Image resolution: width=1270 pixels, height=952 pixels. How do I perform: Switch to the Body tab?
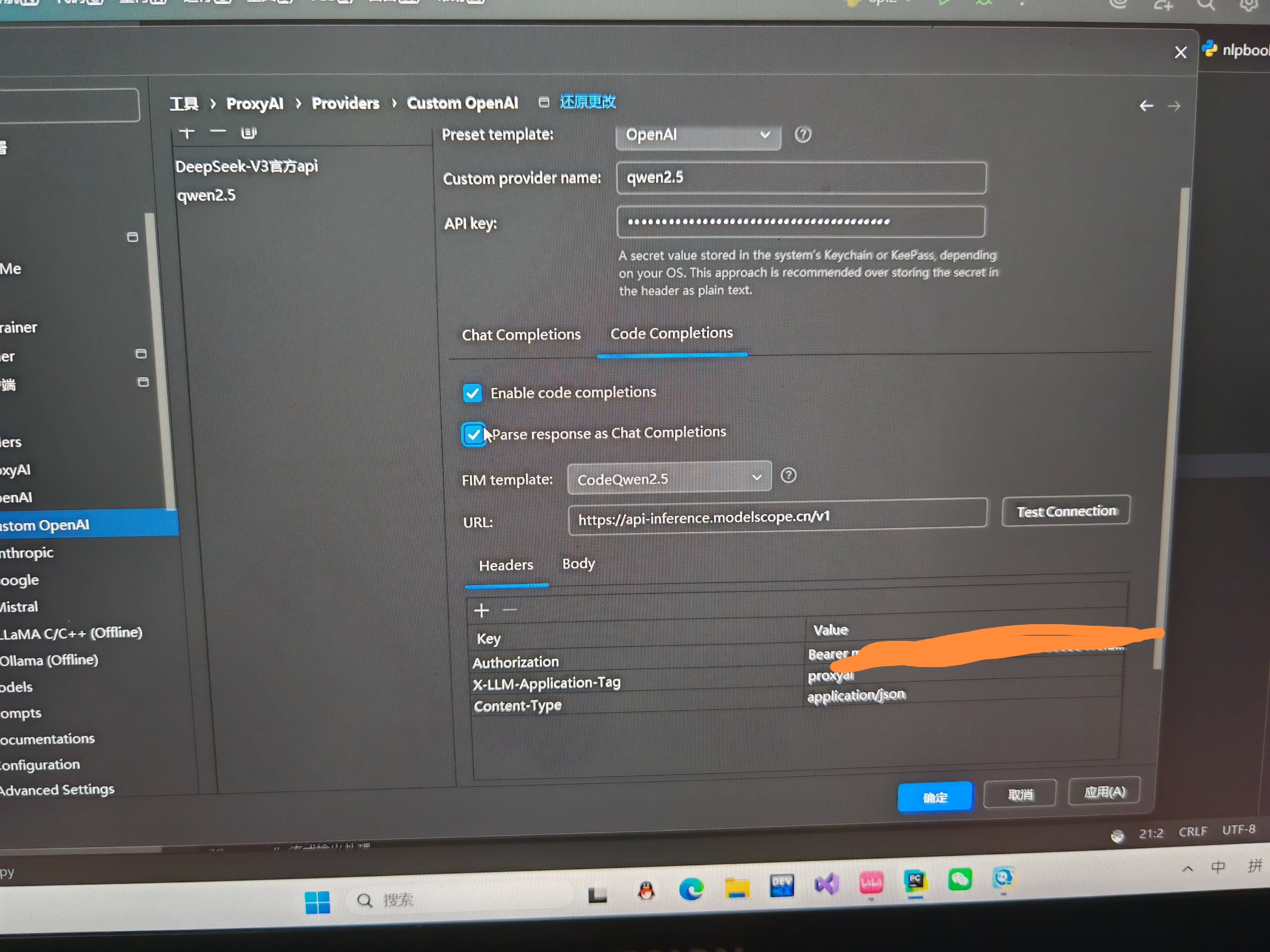tap(578, 564)
